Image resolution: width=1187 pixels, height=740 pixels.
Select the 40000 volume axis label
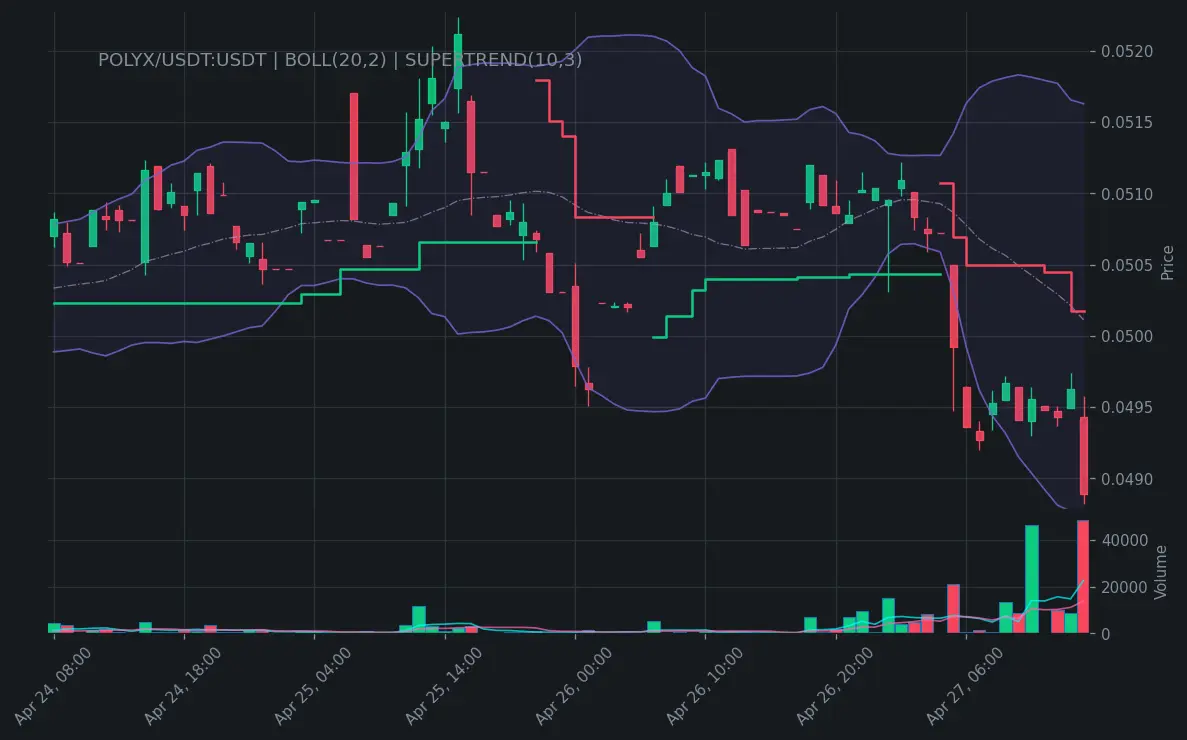click(1124, 540)
